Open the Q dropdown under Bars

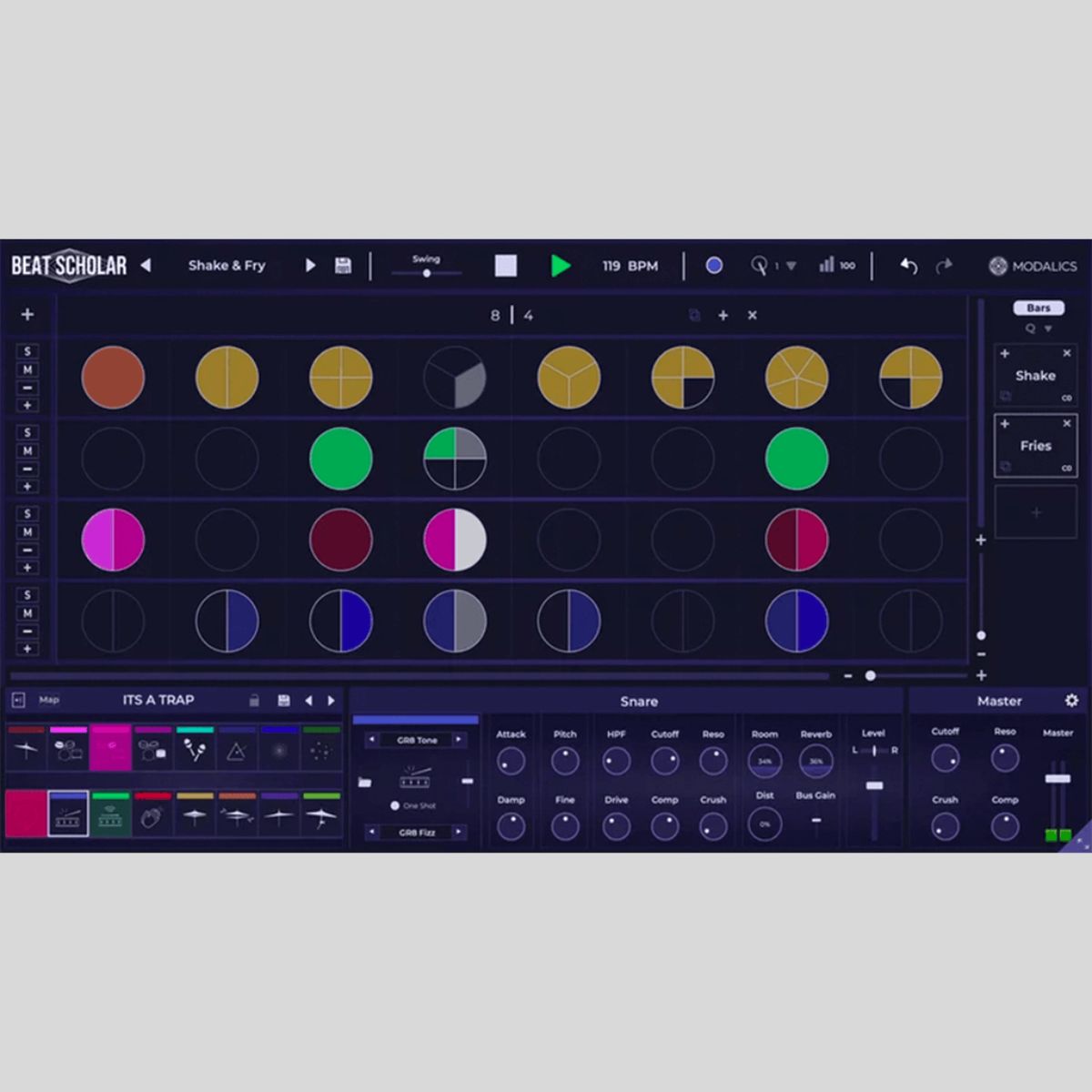click(x=1038, y=329)
